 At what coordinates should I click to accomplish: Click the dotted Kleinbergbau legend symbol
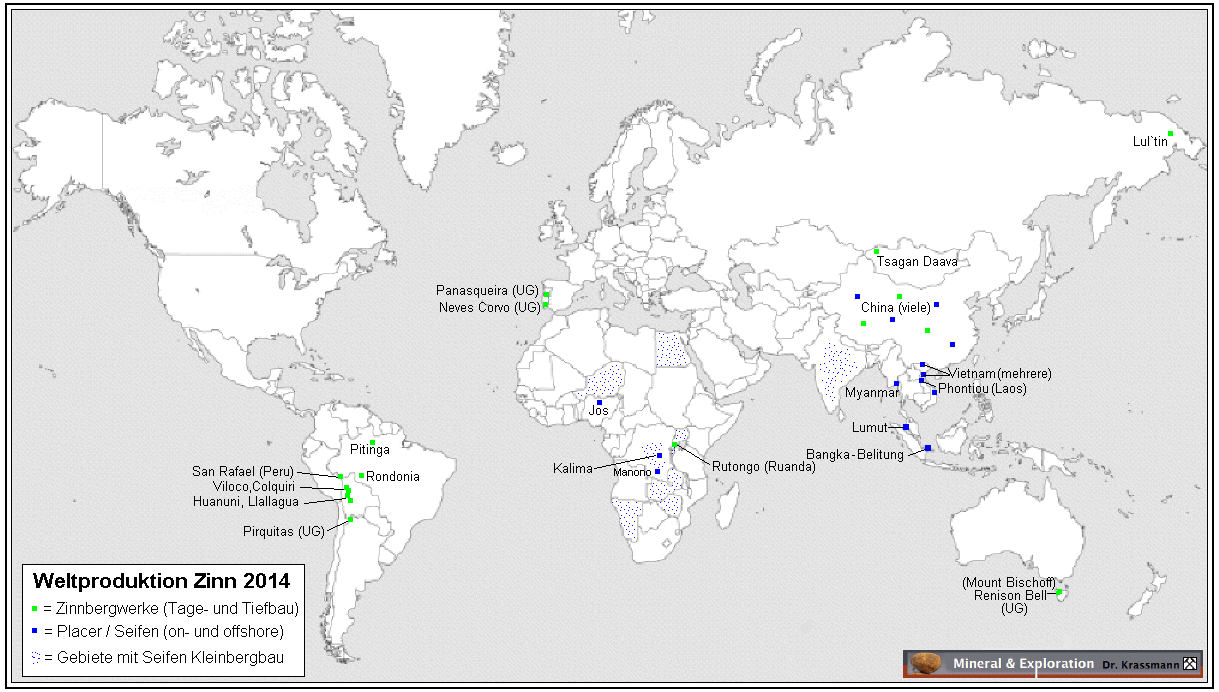pos(36,658)
